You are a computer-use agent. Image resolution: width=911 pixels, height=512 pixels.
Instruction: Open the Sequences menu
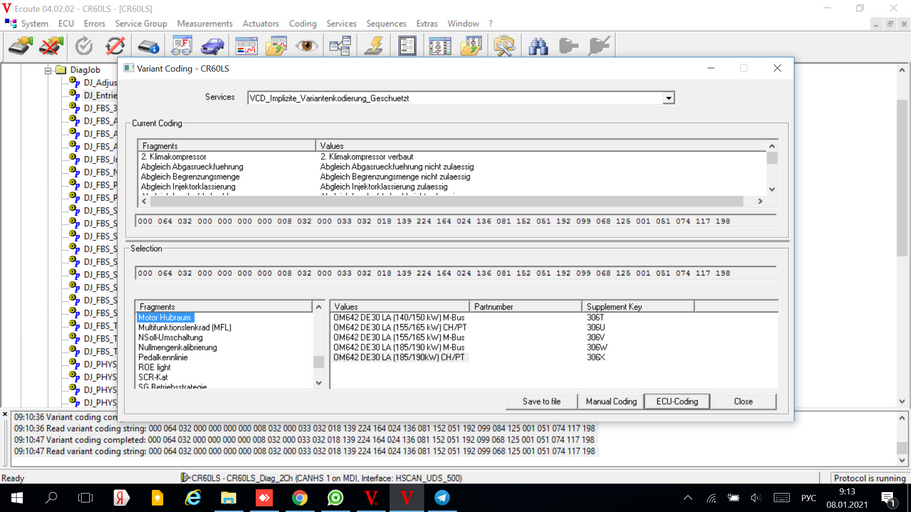tap(386, 24)
